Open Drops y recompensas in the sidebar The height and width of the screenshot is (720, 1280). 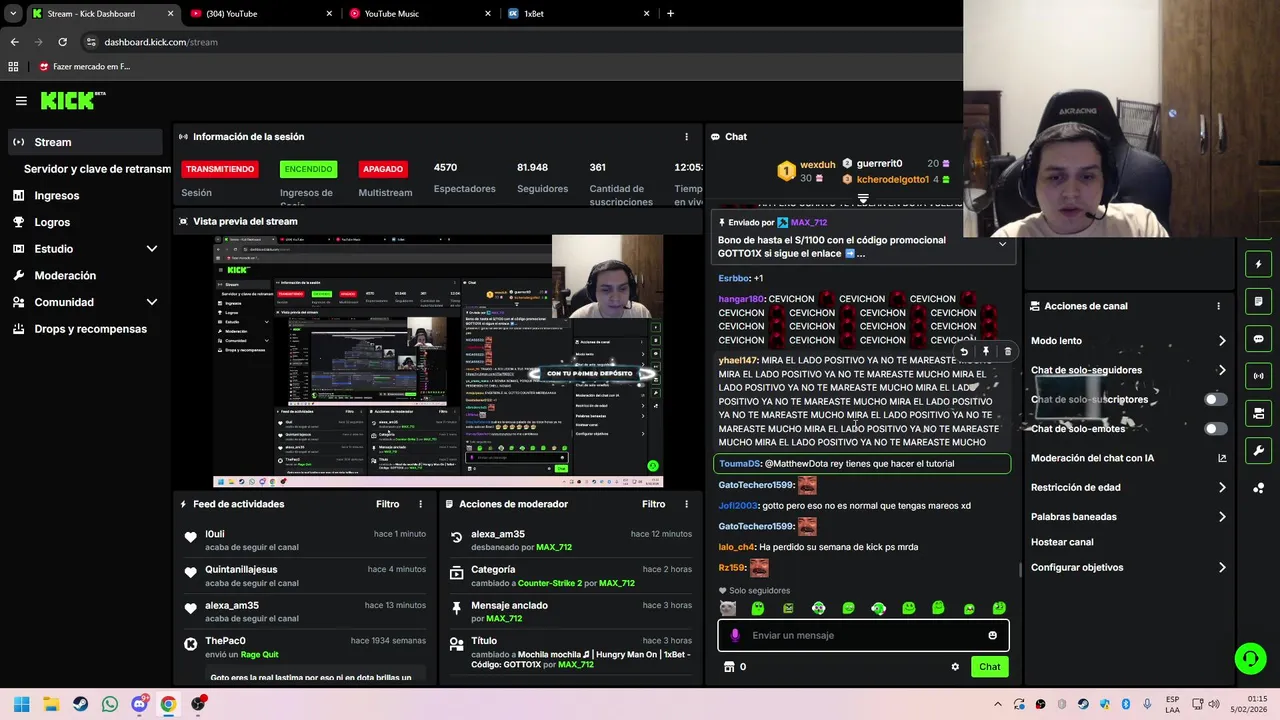90,329
